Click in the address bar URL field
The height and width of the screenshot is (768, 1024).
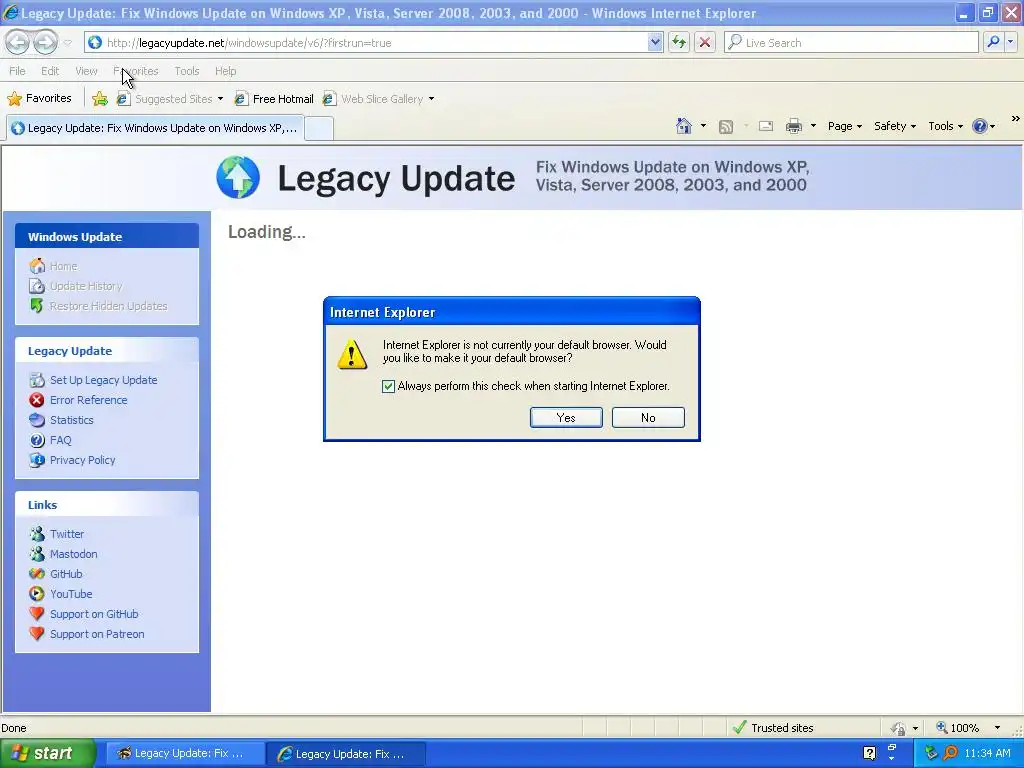[376, 43]
